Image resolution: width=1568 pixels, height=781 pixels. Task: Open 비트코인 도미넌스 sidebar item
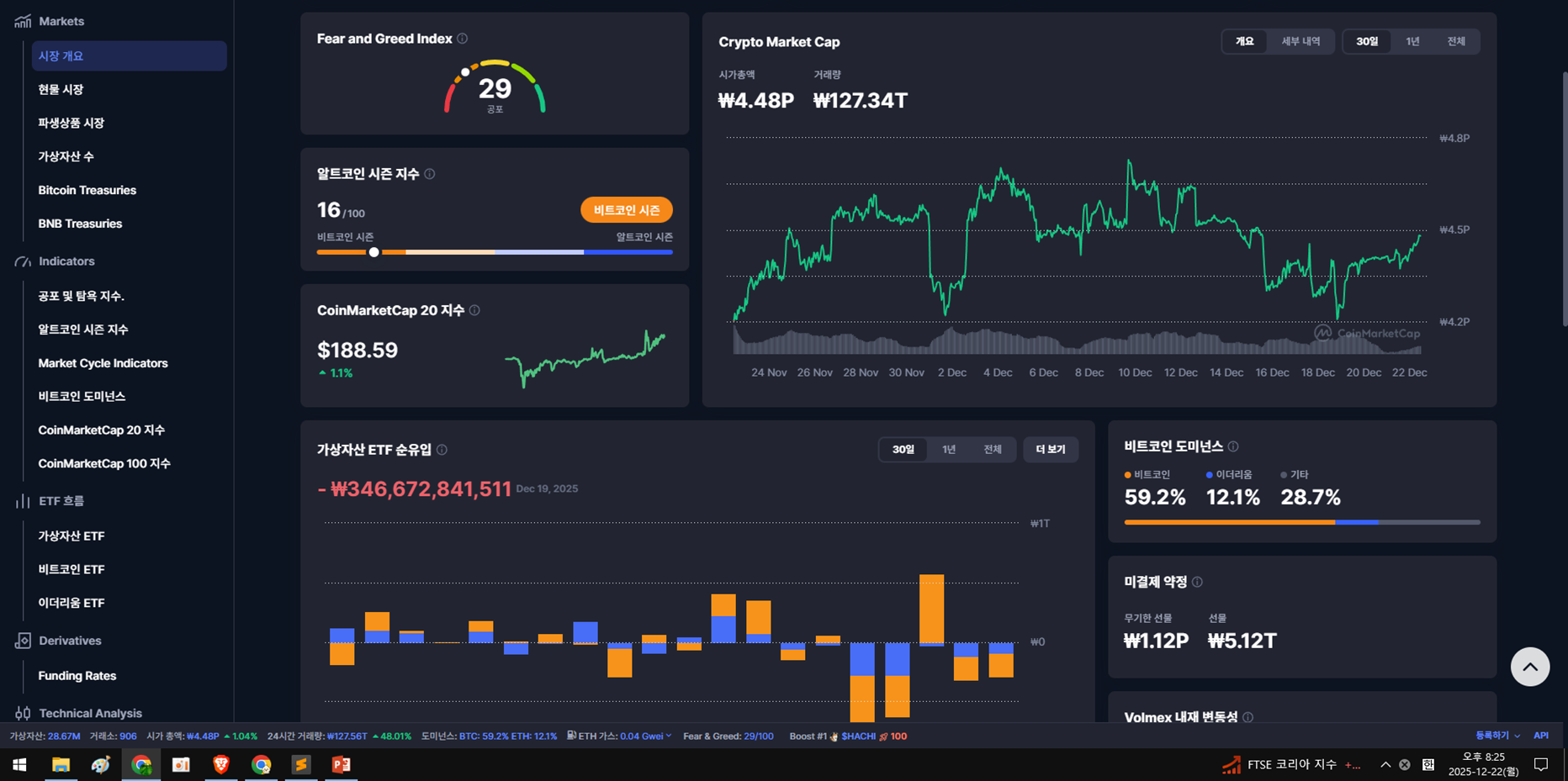click(82, 396)
